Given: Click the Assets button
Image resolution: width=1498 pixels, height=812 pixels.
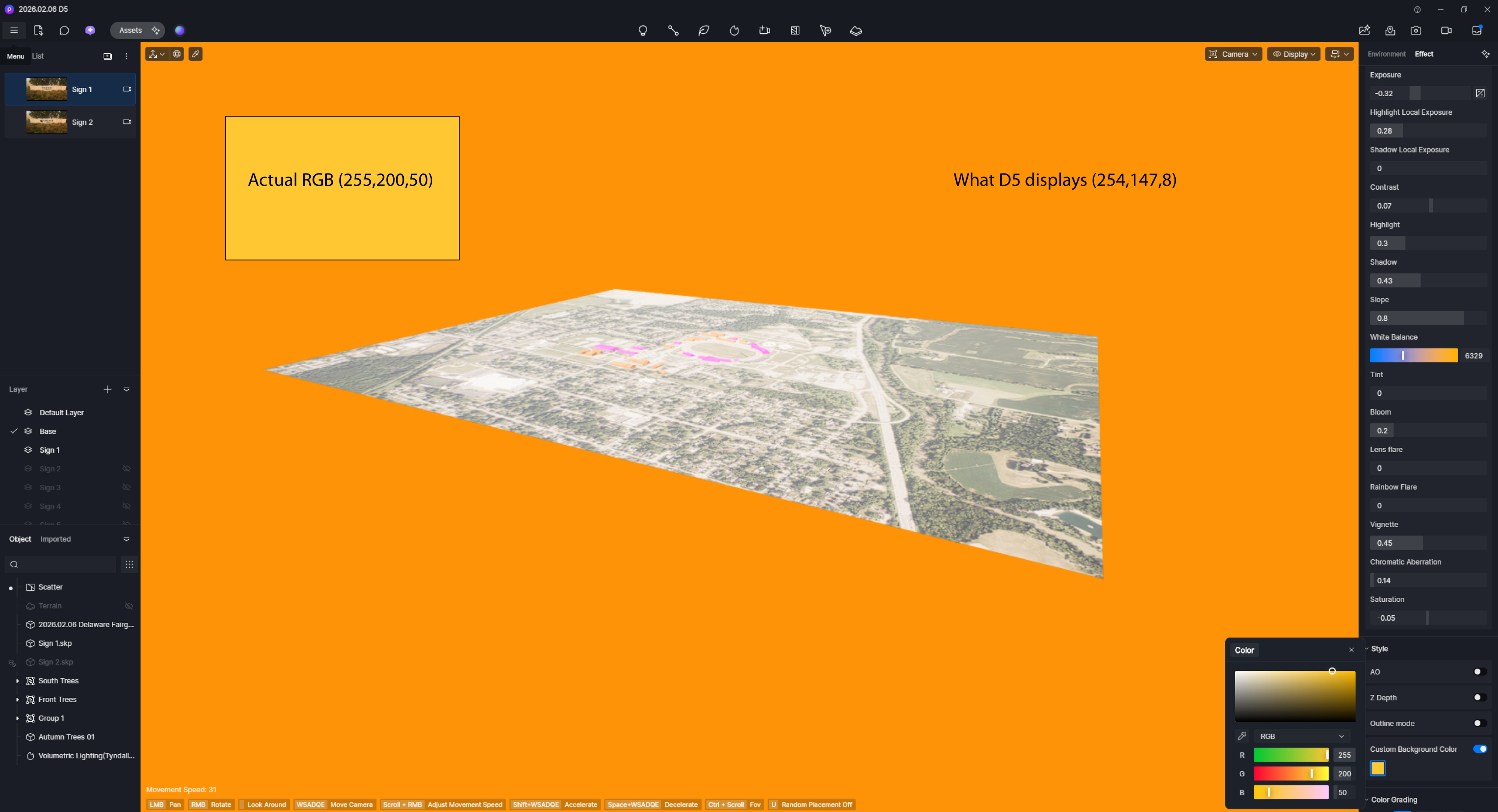Looking at the screenshot, I should pyautogui.click(x=130, y=30).
